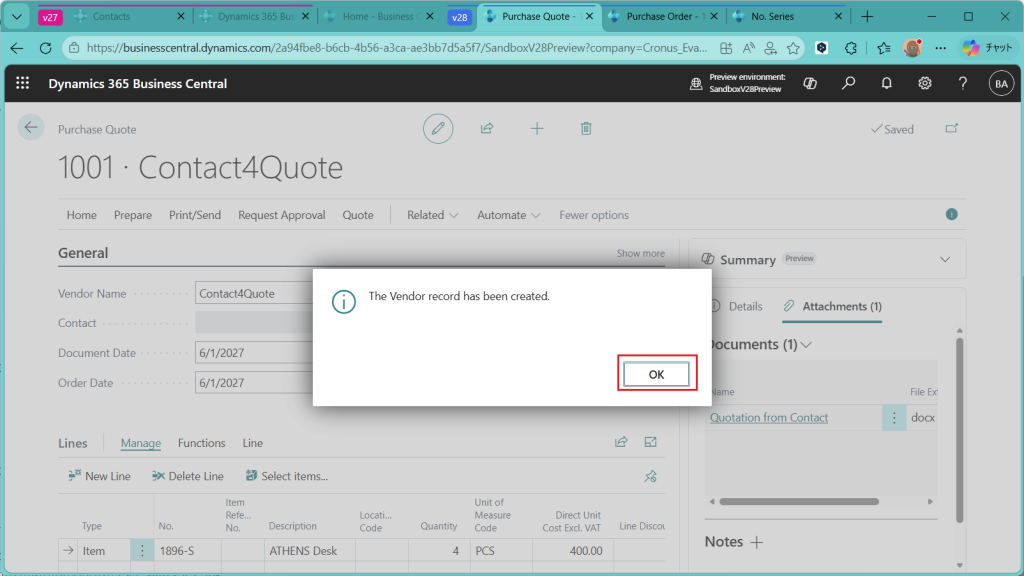Click the share icon beside edit

click(487, 128)
